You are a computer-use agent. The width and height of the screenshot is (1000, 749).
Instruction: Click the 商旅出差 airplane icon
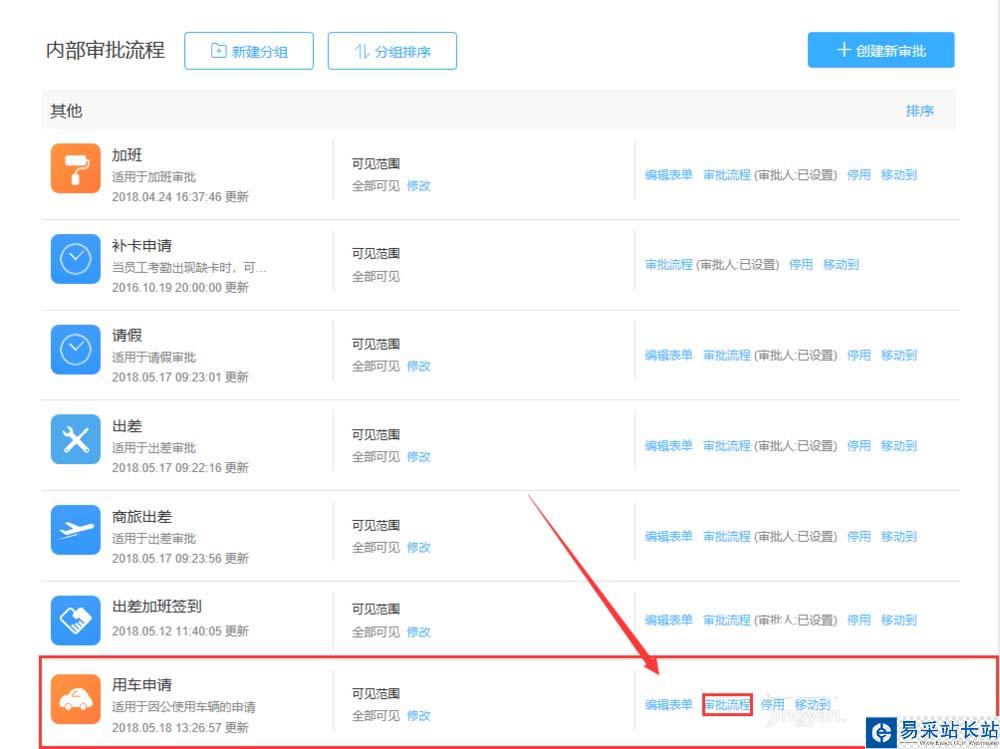click(75, 530)
